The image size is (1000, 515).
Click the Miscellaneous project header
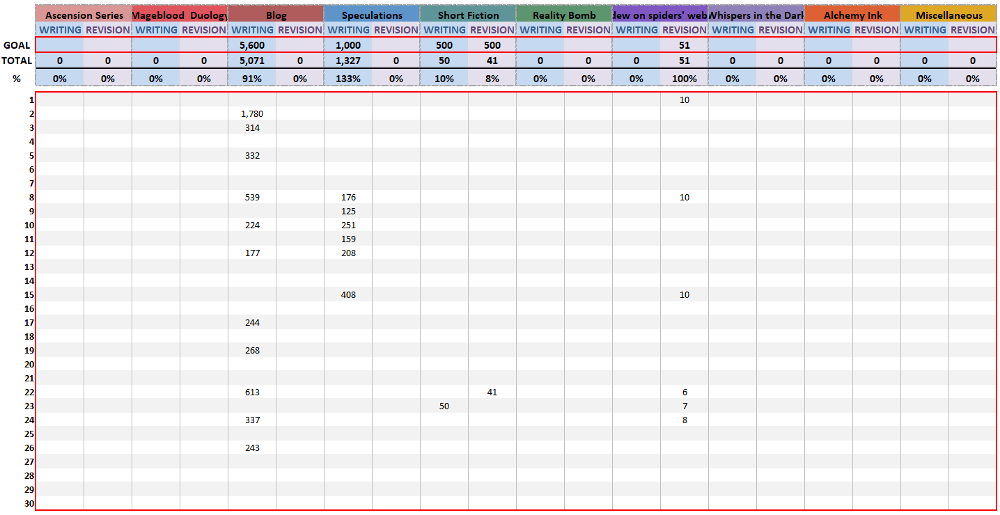click(948, 15)
